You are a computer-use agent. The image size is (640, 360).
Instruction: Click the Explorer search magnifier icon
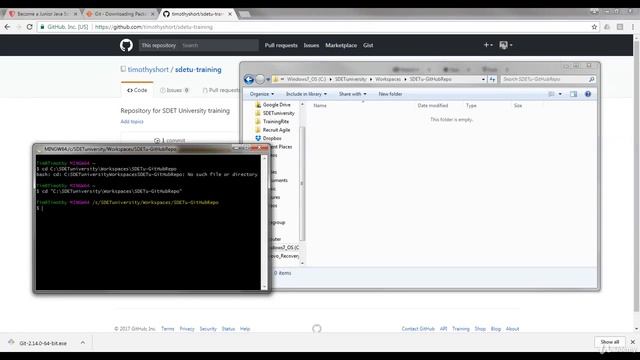(591, 79)
